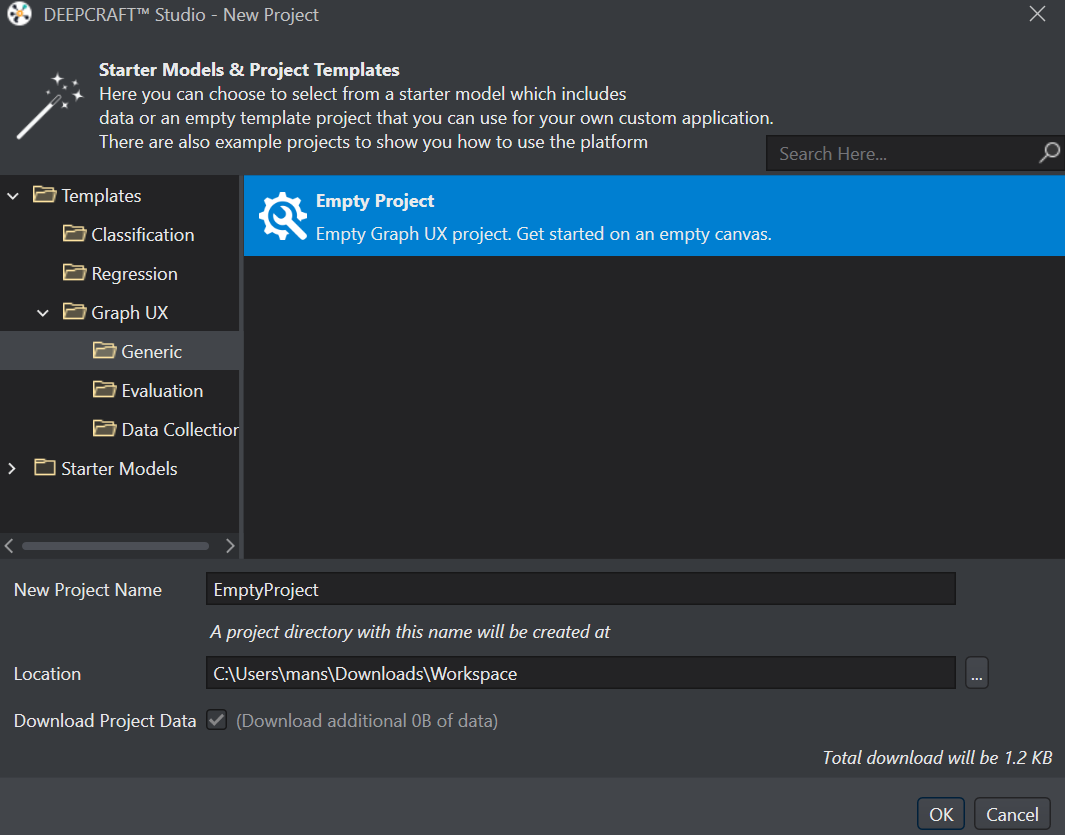Viewport: 1065px width, 835px height.
Task: Click the Evaluation folder icon
Action: pos(104,390)
